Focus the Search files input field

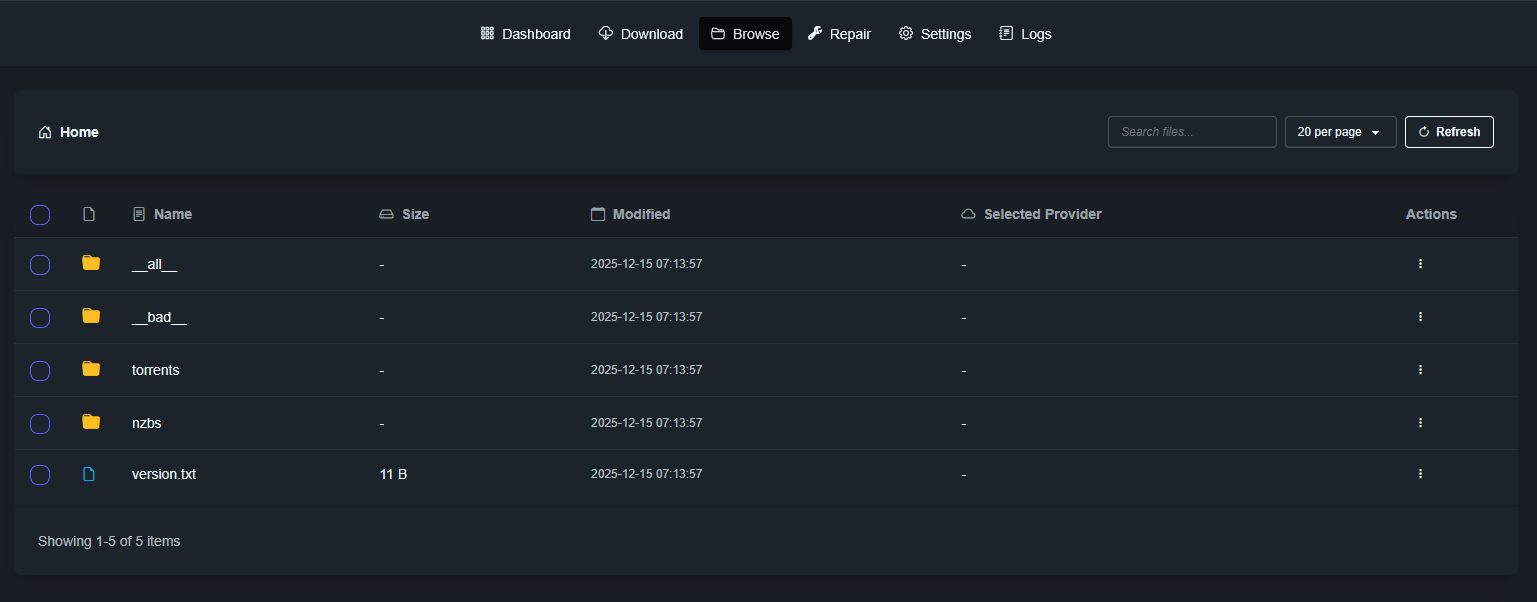click(x=1192, y=132)
